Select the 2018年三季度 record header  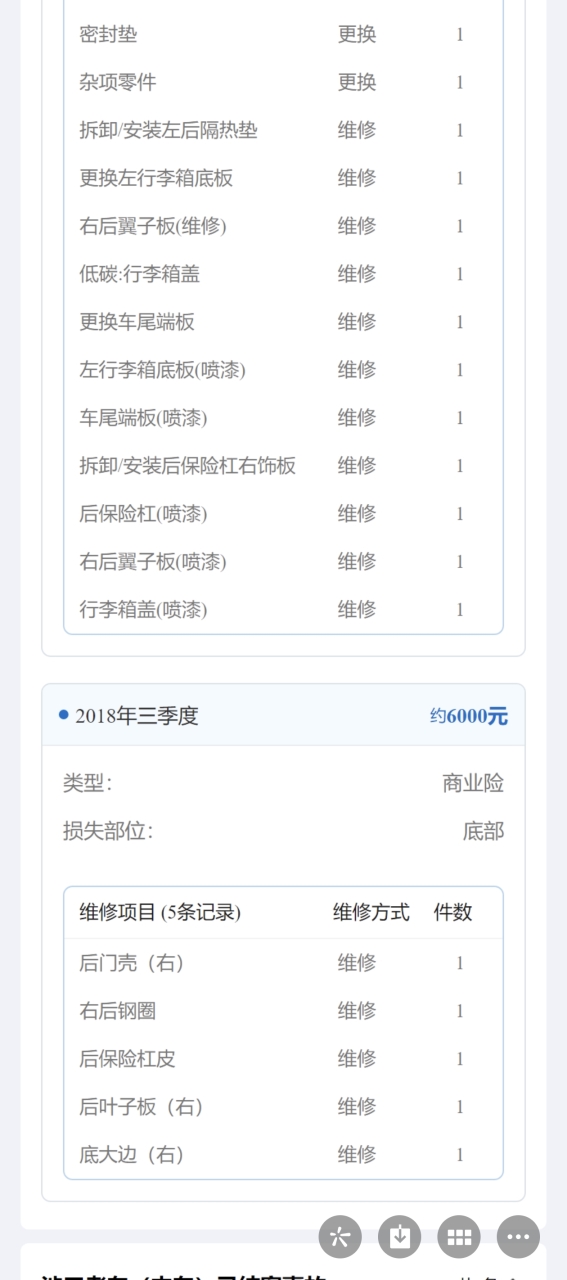pos(283,716)
